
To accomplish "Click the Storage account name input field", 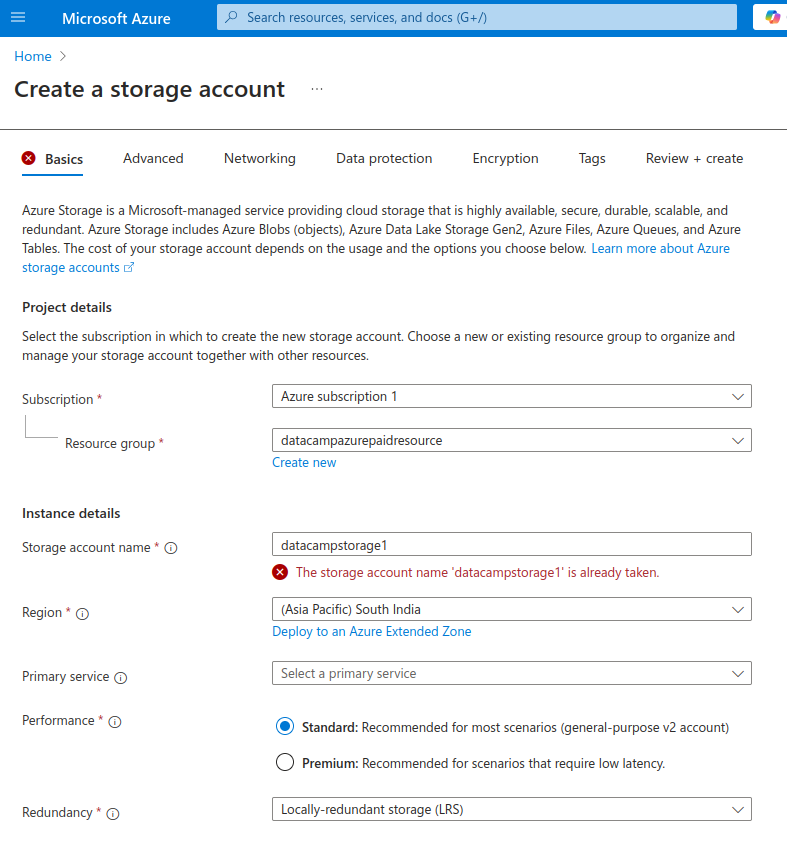I will coord(512,545).
